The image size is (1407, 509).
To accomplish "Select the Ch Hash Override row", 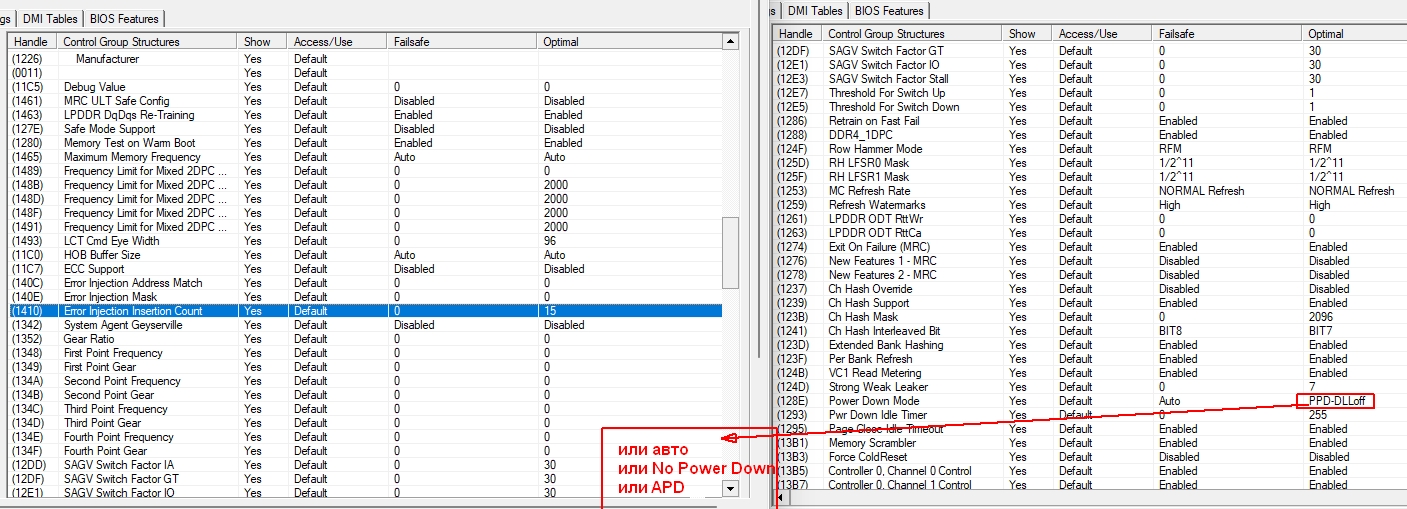I will click(x=1090, y=289).
